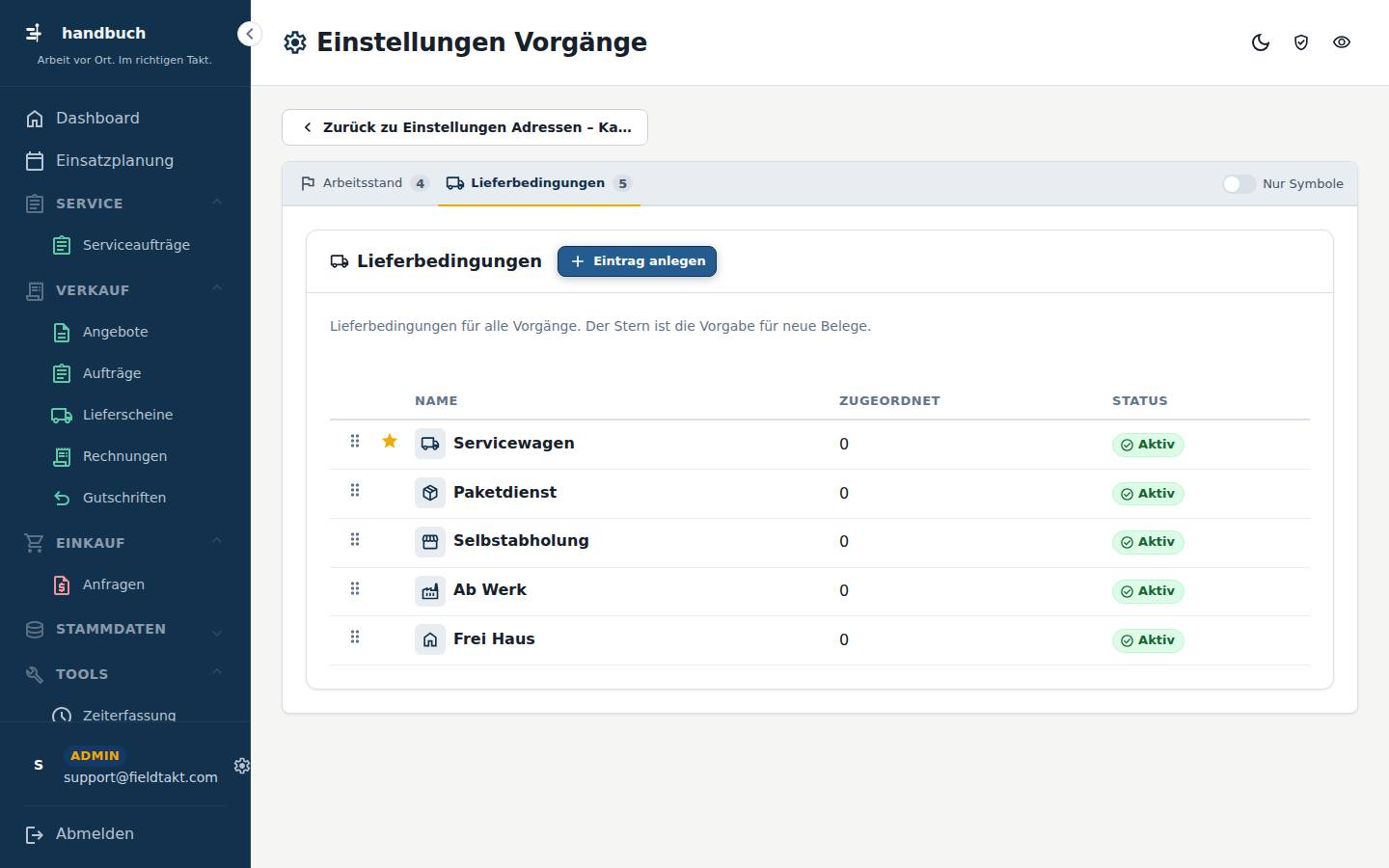This screenshot has width=1389, height=868.
Task: Click the Aktiv status badge for Paketdienst
Action: pyautogui.click(x=1148, y=494)
